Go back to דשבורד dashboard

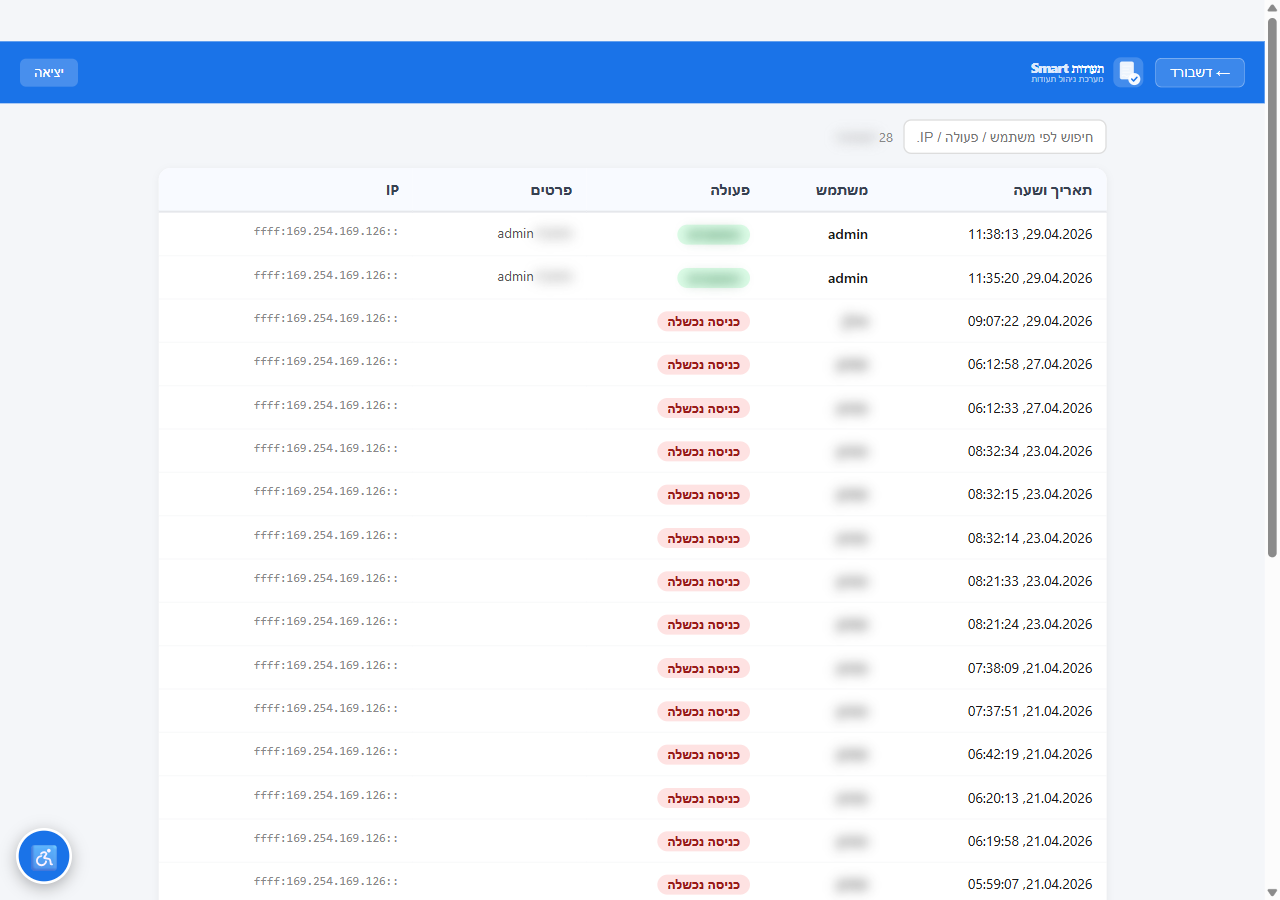(x=1200, y=72)
